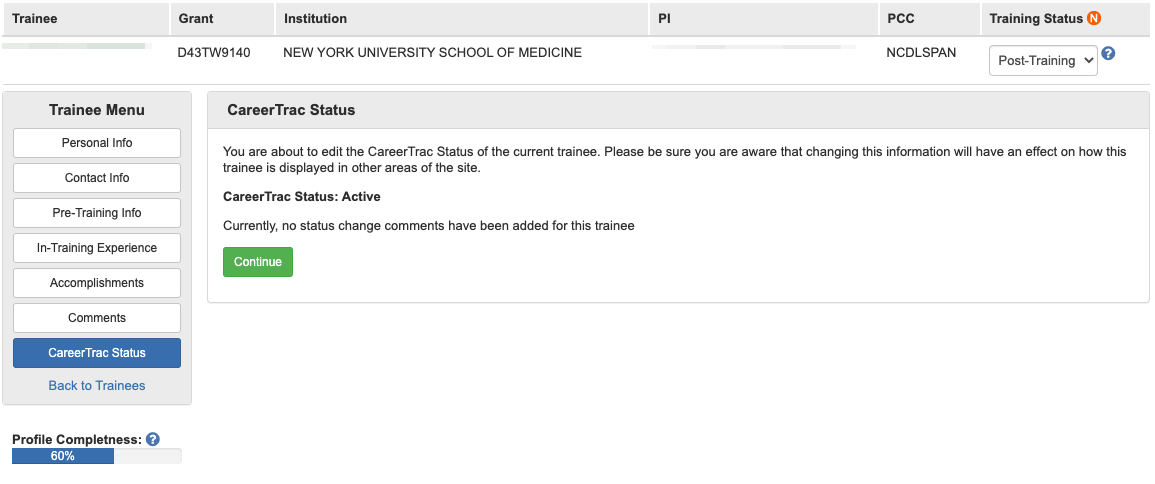Image resolution: width=1155 pixels, height=484 pixels.
Task: Follow the Back to Trainees link
Action: tap(97, 386)
